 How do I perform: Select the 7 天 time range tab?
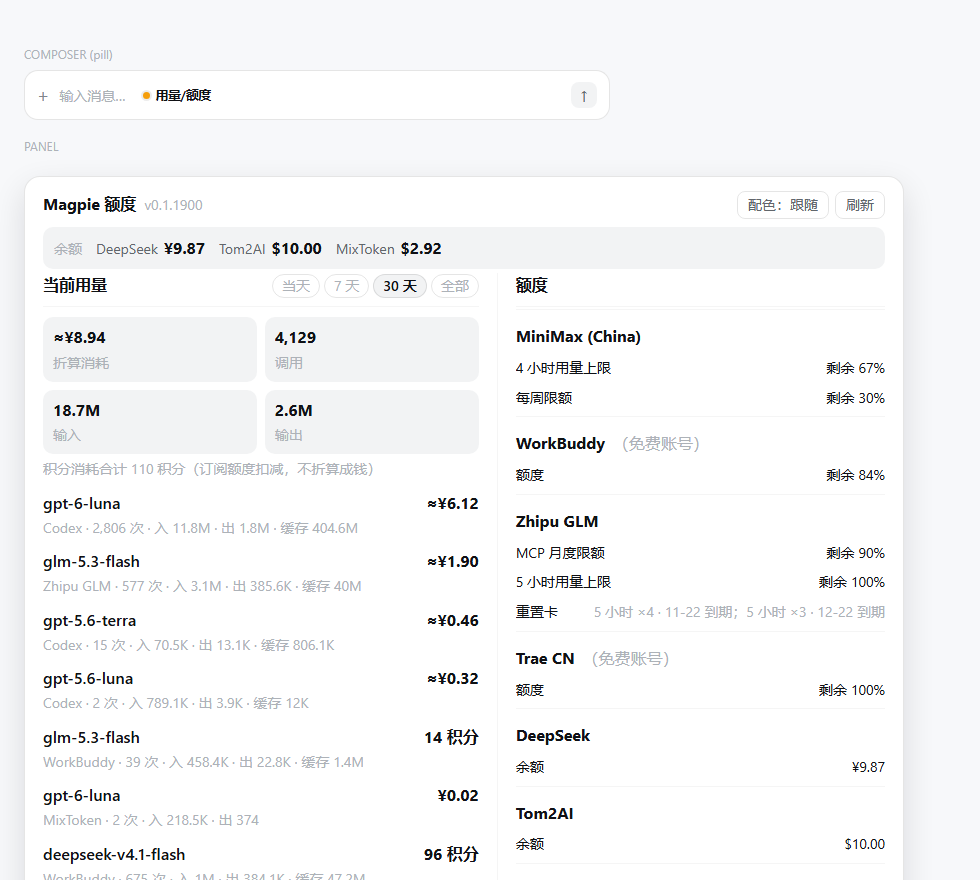pyautogui.click(x=346, y=286)
